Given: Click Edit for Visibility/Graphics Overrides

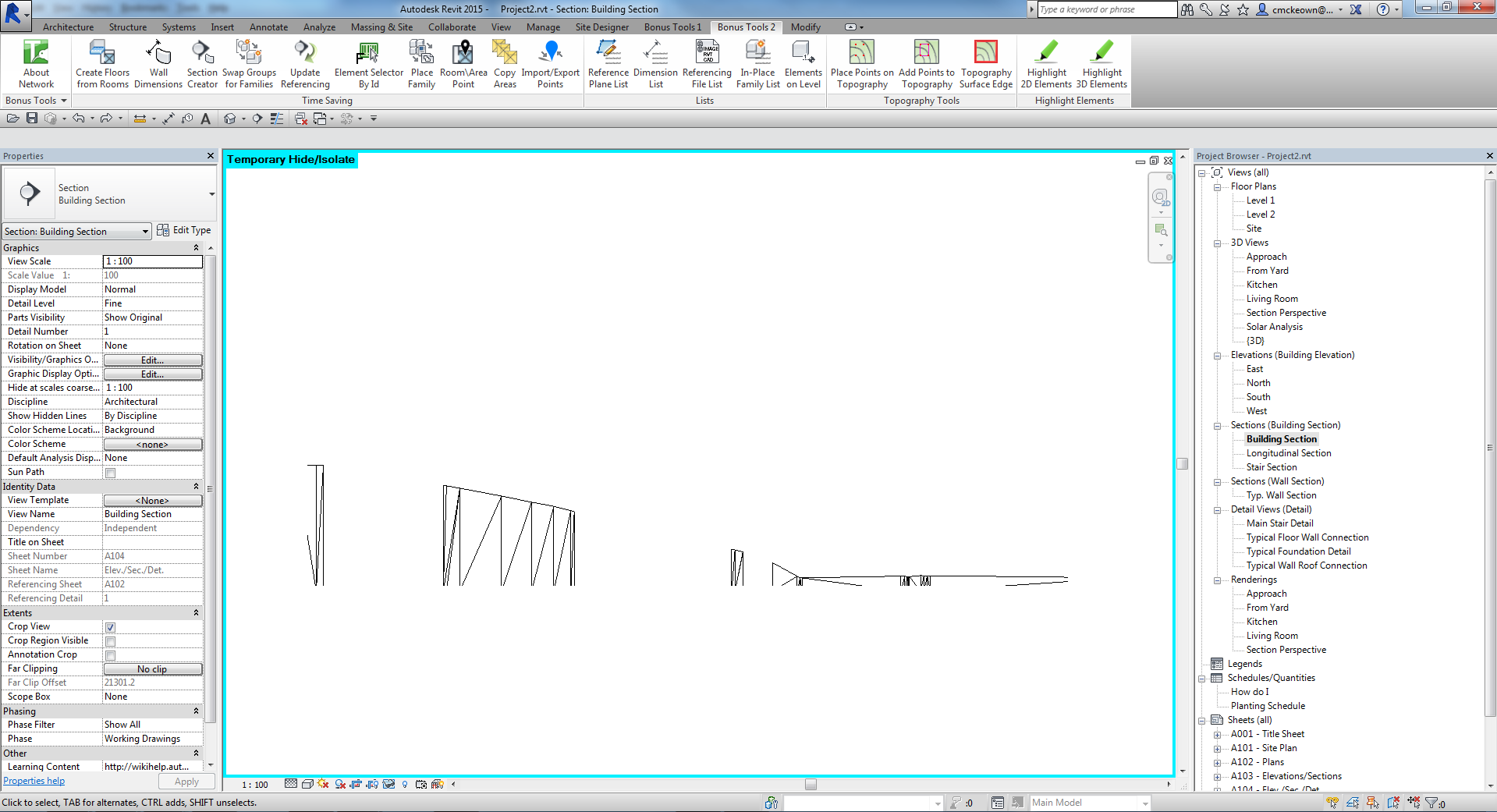Looking at the screenshot, I should point(153,360).
